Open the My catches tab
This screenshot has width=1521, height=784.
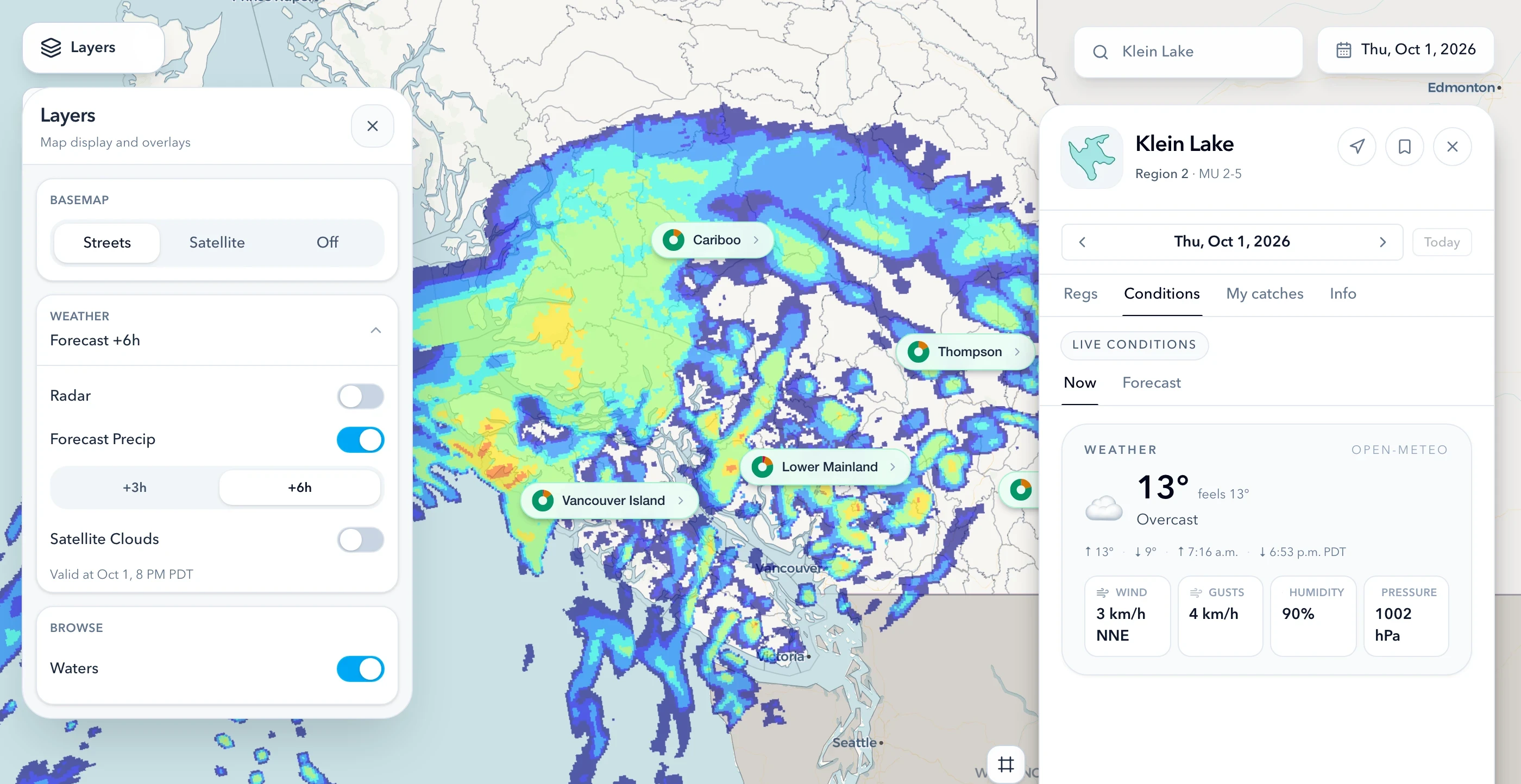pos(1265,293)
